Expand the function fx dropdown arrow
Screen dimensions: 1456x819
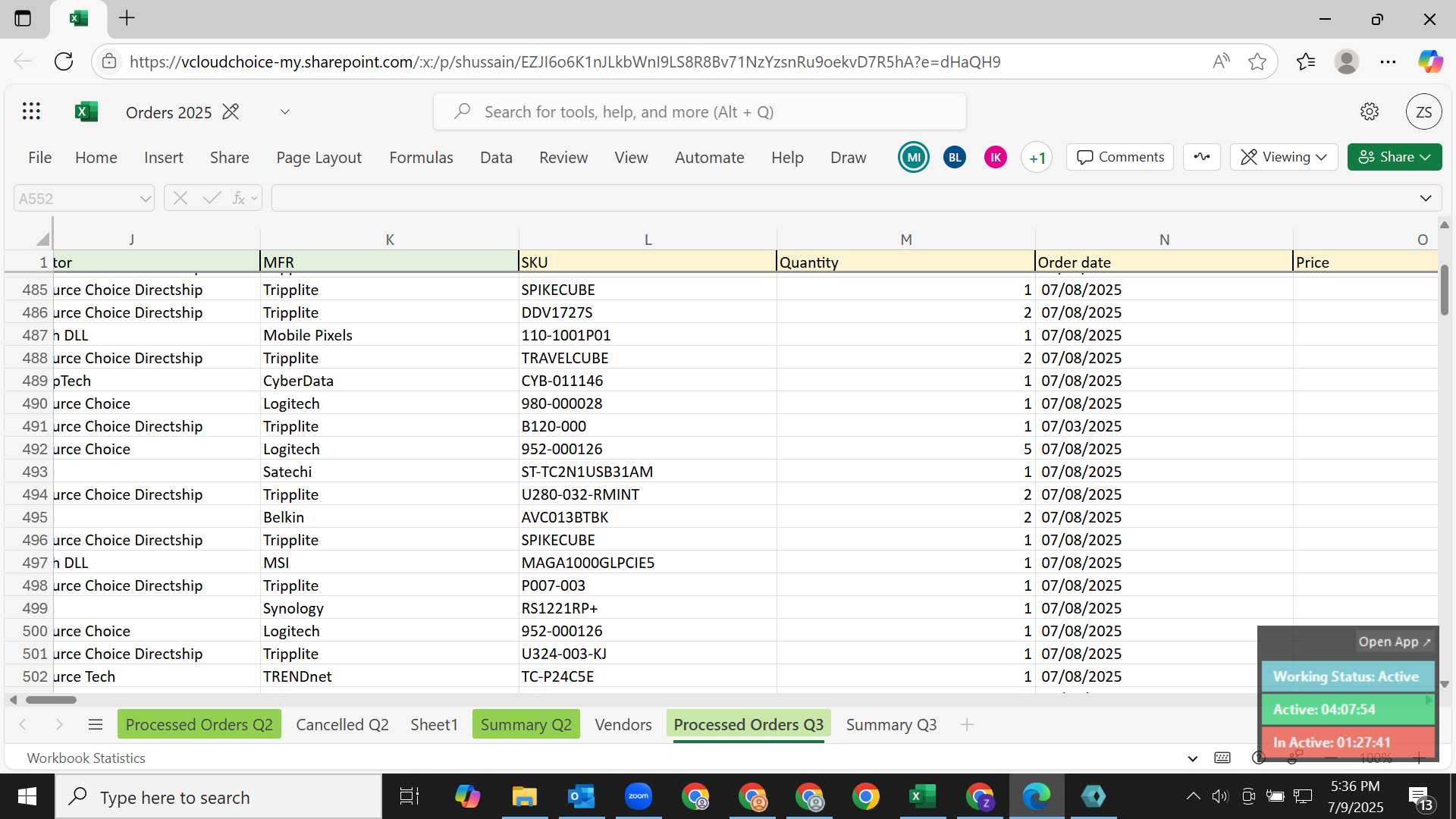tap(254, 199)
